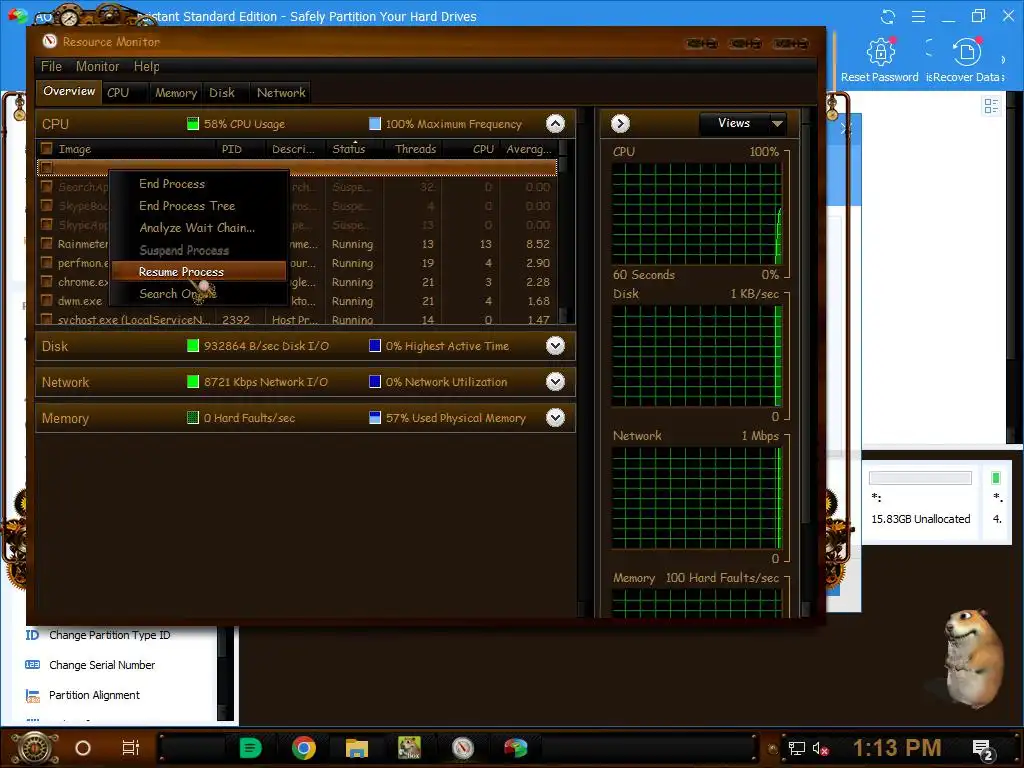This screenshot has height=768, width=1024.
Task: Click Change Partition Type ID link
Action: [x=110, y=635]
